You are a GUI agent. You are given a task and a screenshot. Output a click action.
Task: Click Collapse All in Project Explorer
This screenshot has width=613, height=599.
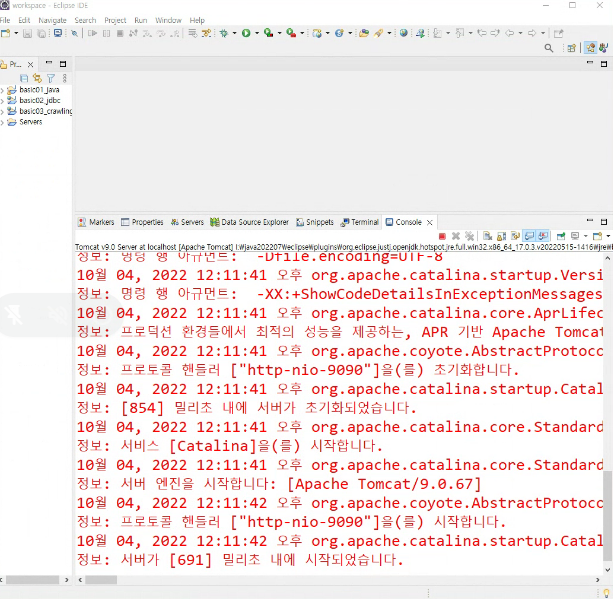(x=24, y=78)
